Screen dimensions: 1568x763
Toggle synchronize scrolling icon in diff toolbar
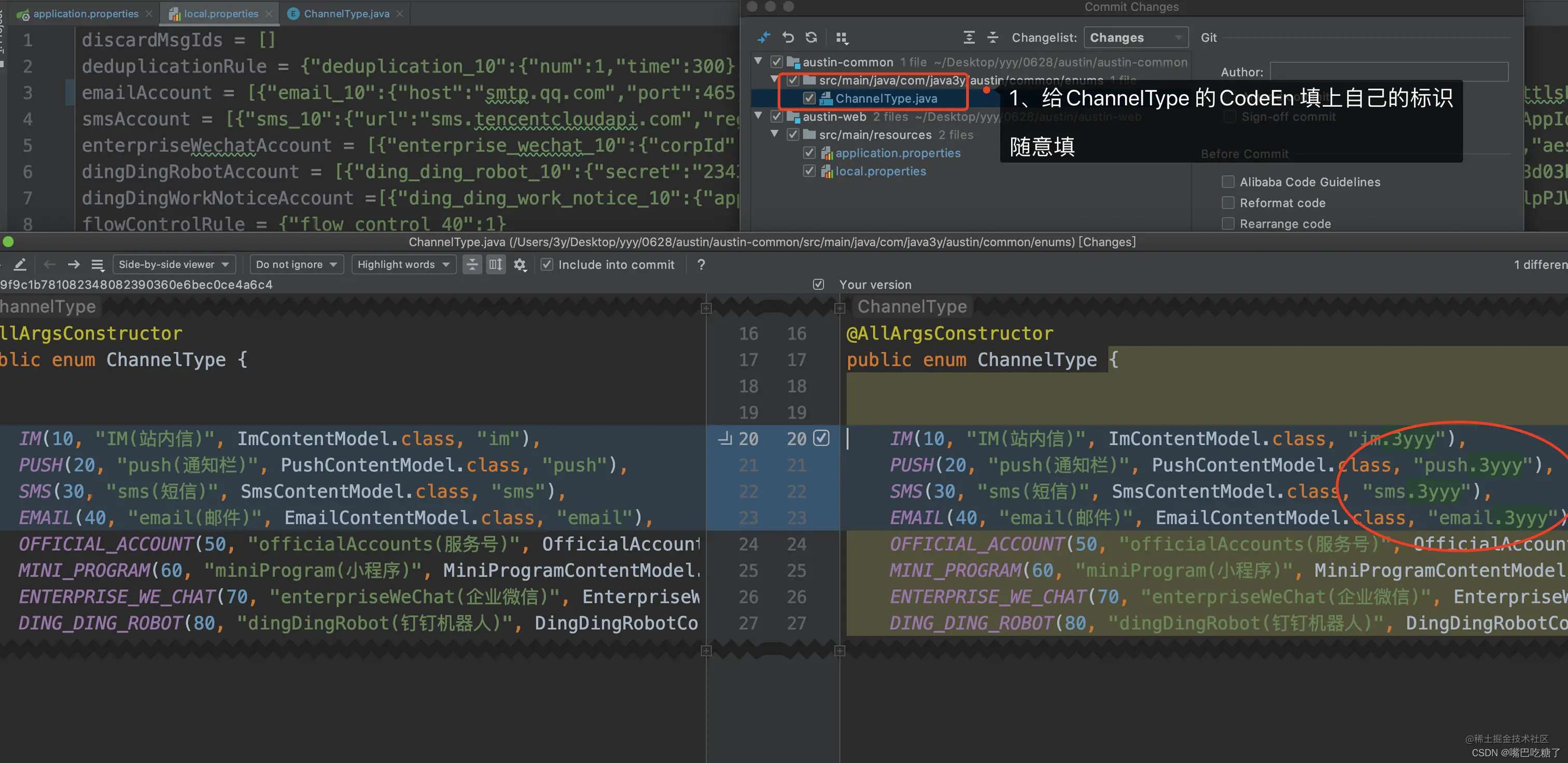point(496,265)
